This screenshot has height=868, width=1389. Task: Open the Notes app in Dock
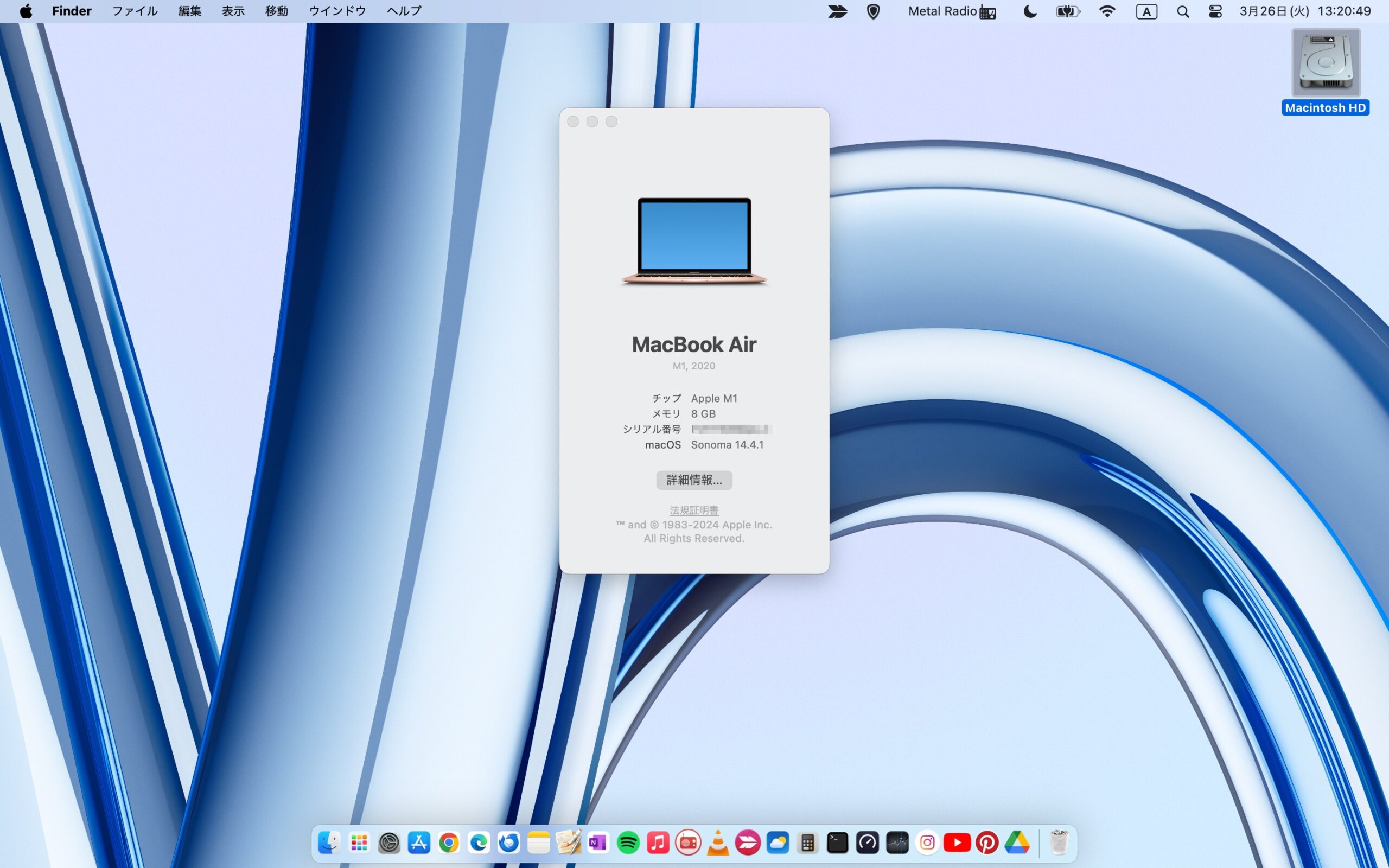tap(538, 843)
